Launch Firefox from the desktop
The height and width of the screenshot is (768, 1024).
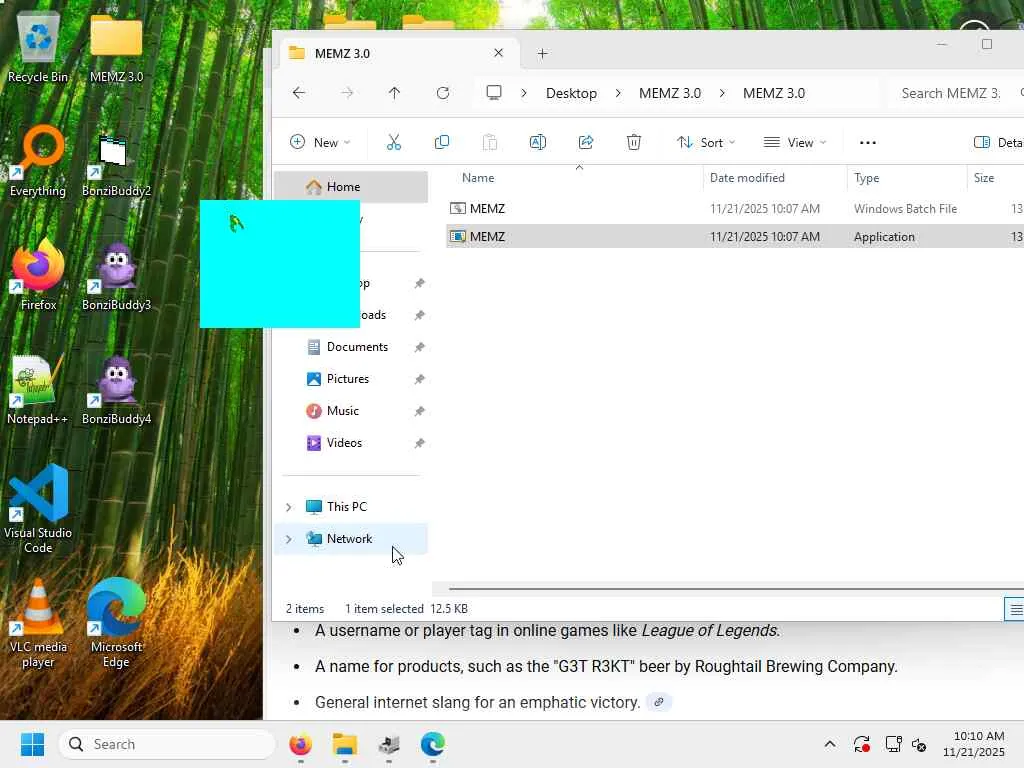(38, 275)
